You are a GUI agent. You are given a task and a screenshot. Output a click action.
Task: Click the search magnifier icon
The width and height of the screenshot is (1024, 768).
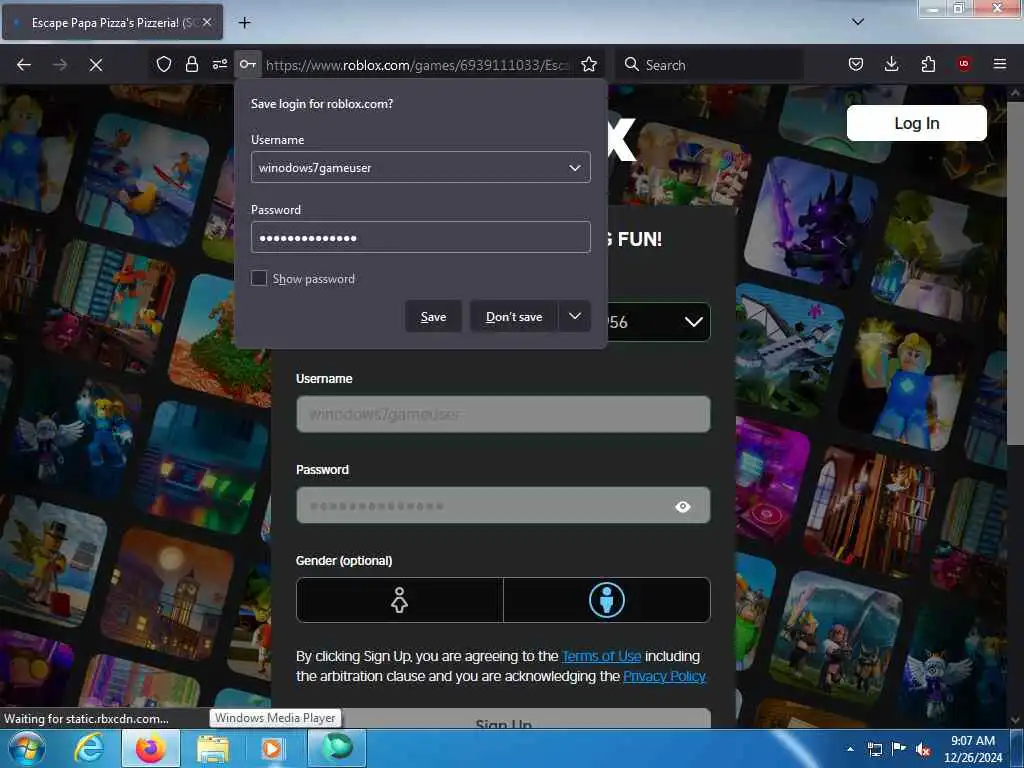pos(632,64)
